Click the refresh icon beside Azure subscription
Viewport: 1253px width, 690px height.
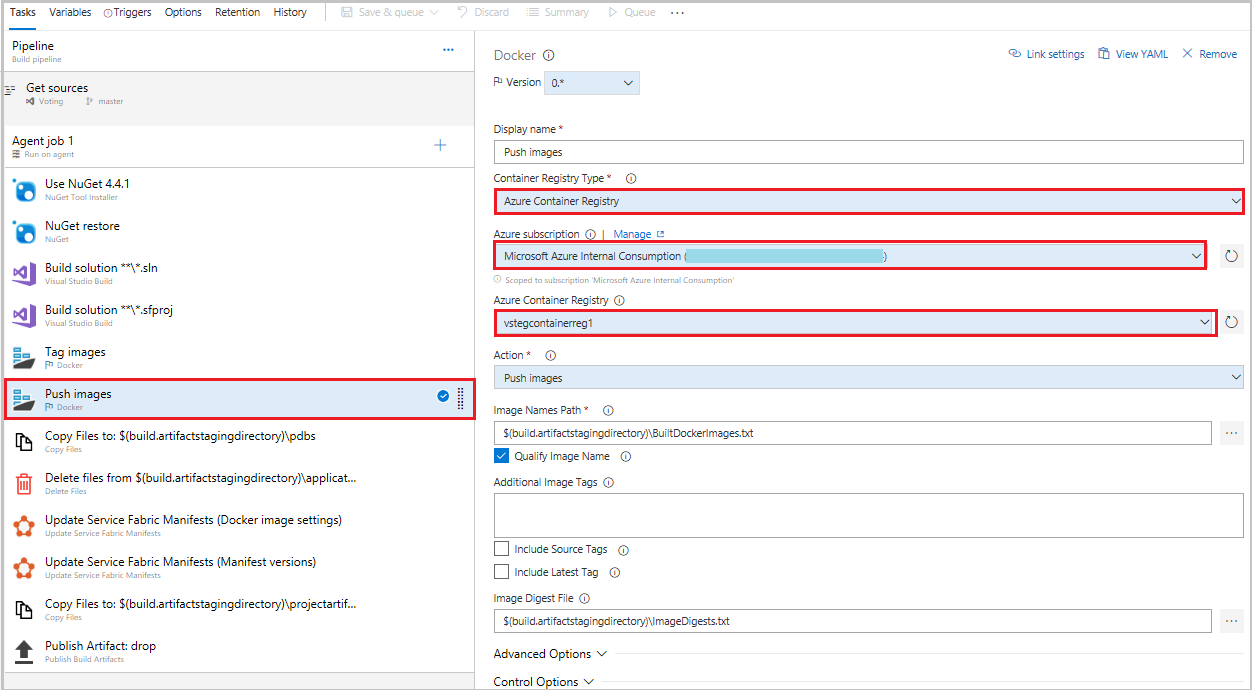(x=1231, y=255)
